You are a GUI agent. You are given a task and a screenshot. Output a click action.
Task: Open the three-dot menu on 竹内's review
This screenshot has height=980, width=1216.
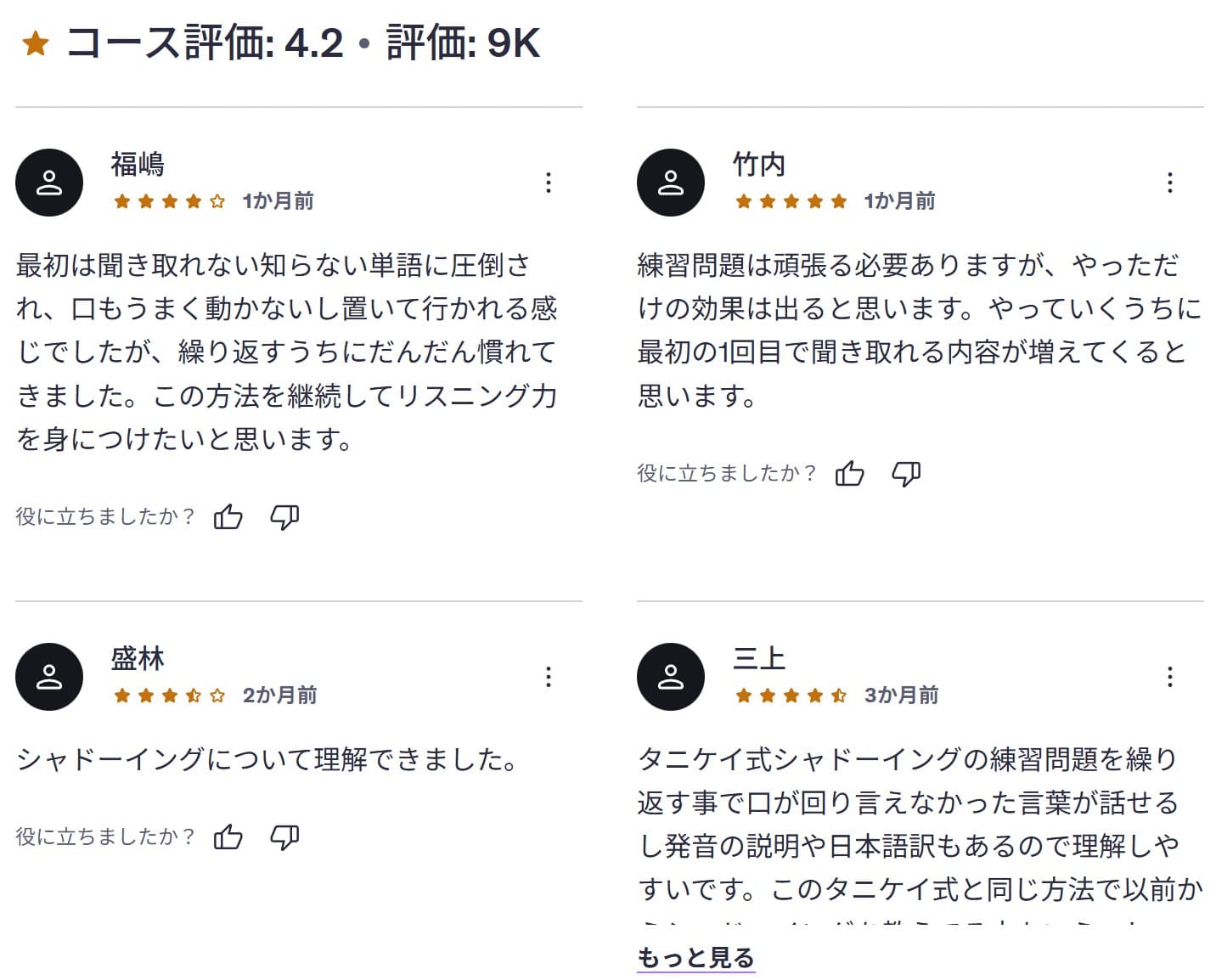click(1170, 183)
